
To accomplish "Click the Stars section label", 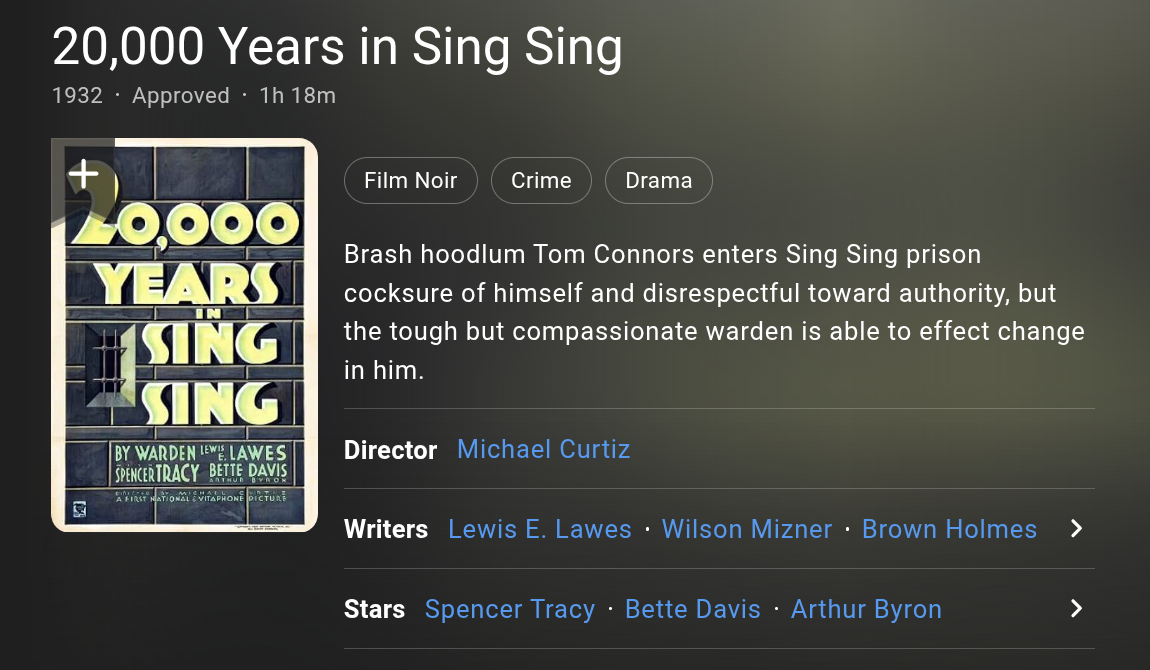I will pyautogui.click(x=374, y=609).
